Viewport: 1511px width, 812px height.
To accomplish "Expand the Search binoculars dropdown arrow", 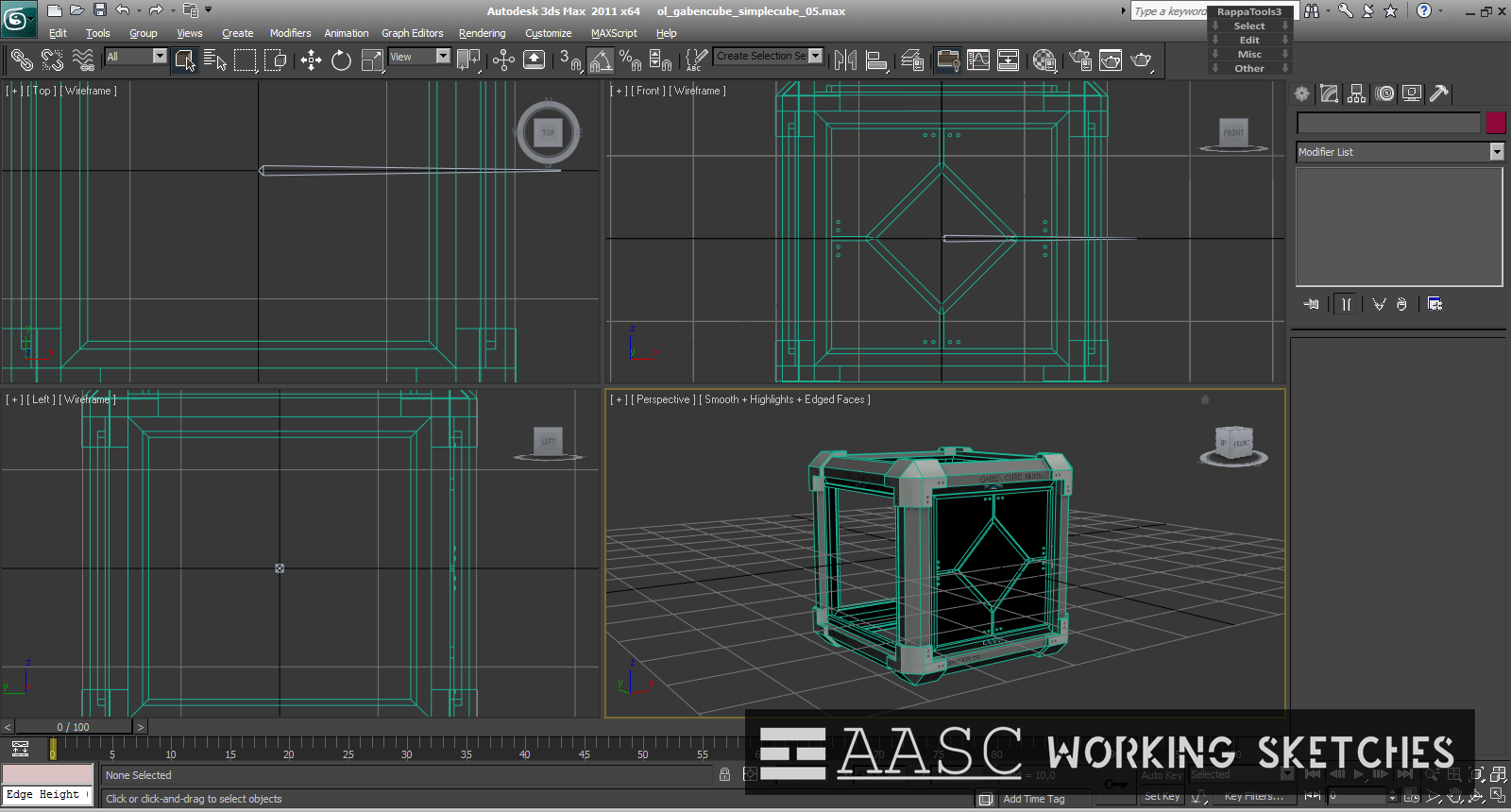I will tap(1327, 10).
